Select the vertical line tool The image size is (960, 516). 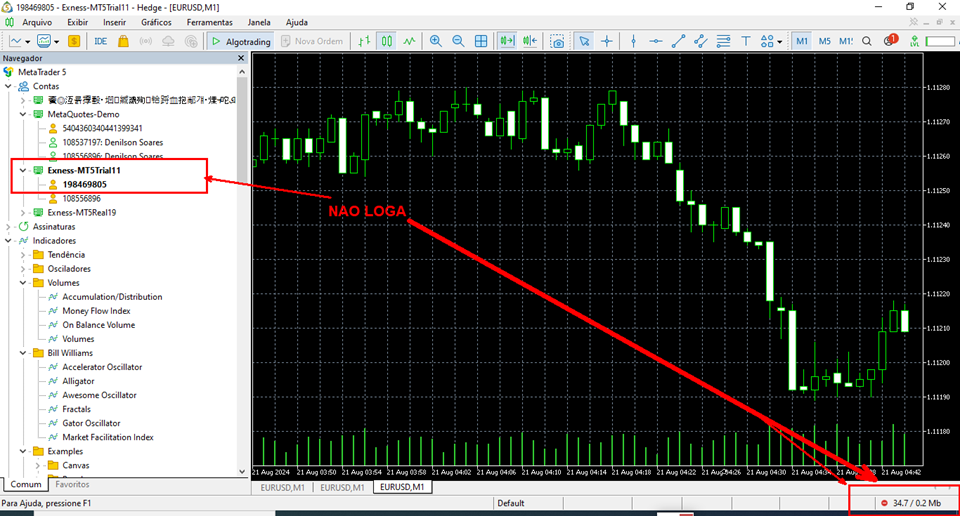(633, 41)
